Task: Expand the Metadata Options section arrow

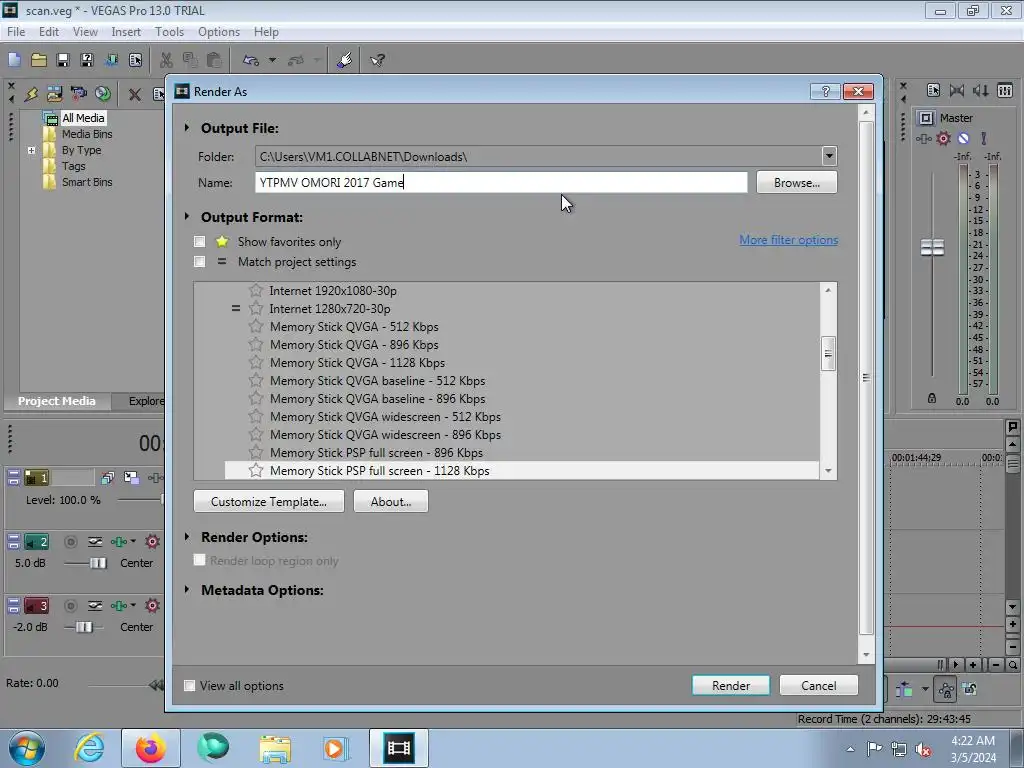Action: point(187,589)
